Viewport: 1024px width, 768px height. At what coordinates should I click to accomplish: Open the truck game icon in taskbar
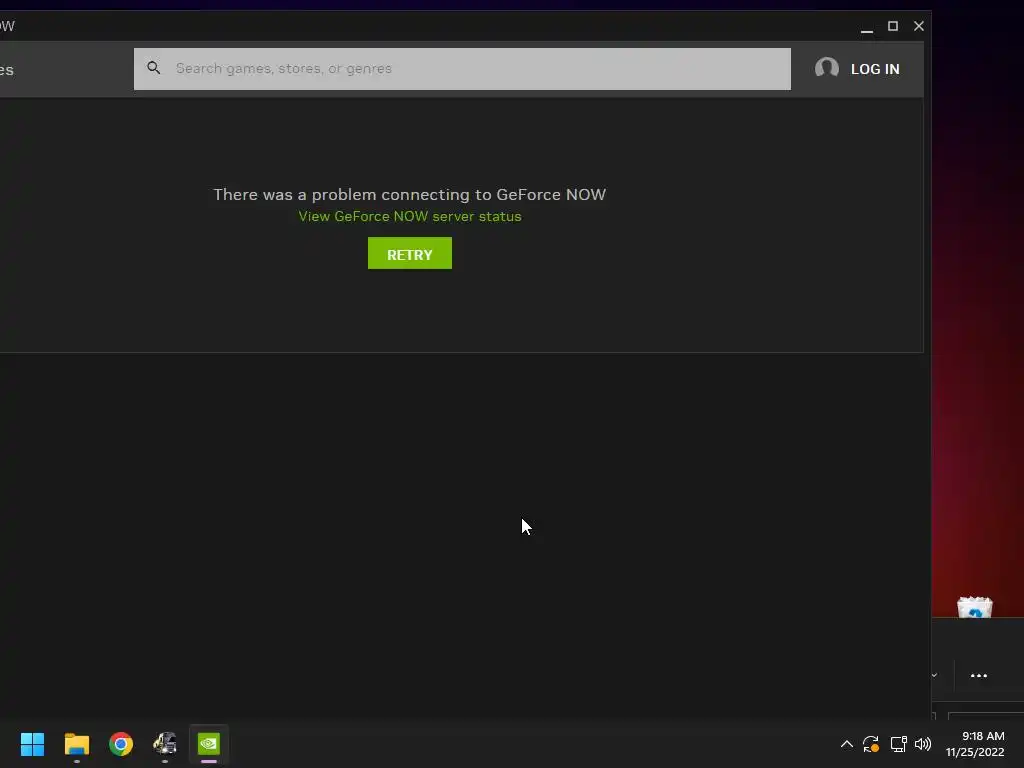point(165,743)
